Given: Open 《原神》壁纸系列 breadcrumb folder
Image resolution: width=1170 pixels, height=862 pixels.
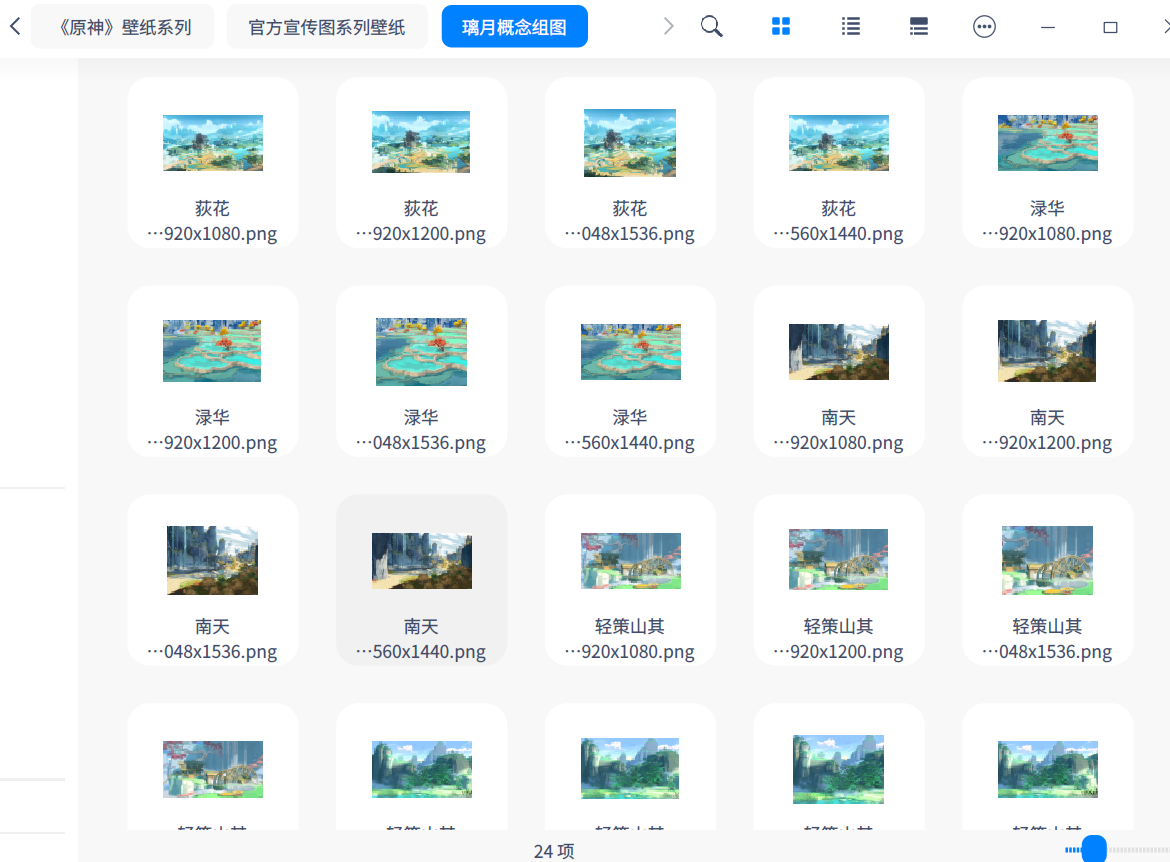Looking at the screenshot, I should pyautogui.click(x=122, y=27).
